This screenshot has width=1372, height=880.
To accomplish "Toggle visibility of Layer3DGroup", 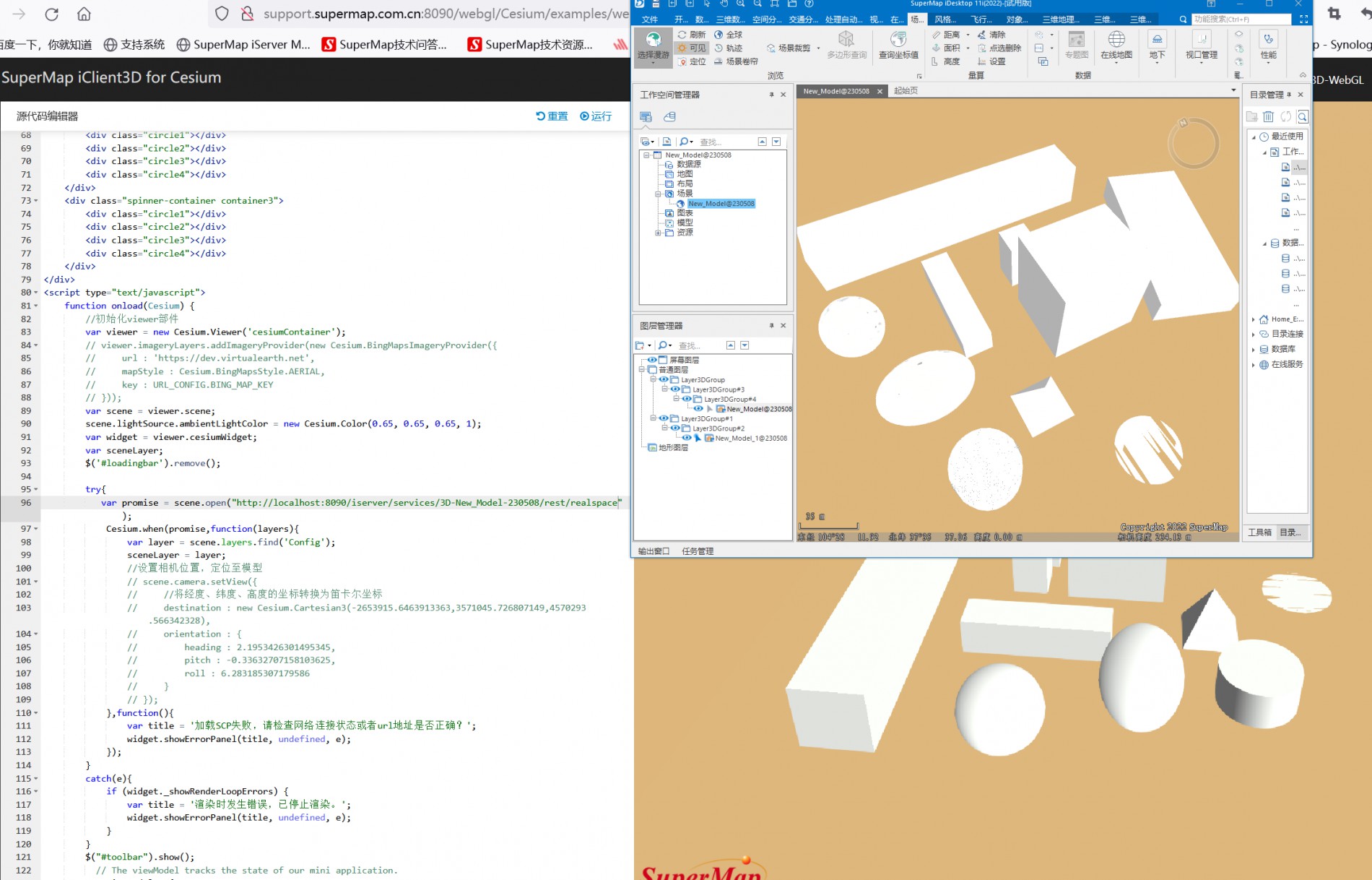I will [664, 379].
